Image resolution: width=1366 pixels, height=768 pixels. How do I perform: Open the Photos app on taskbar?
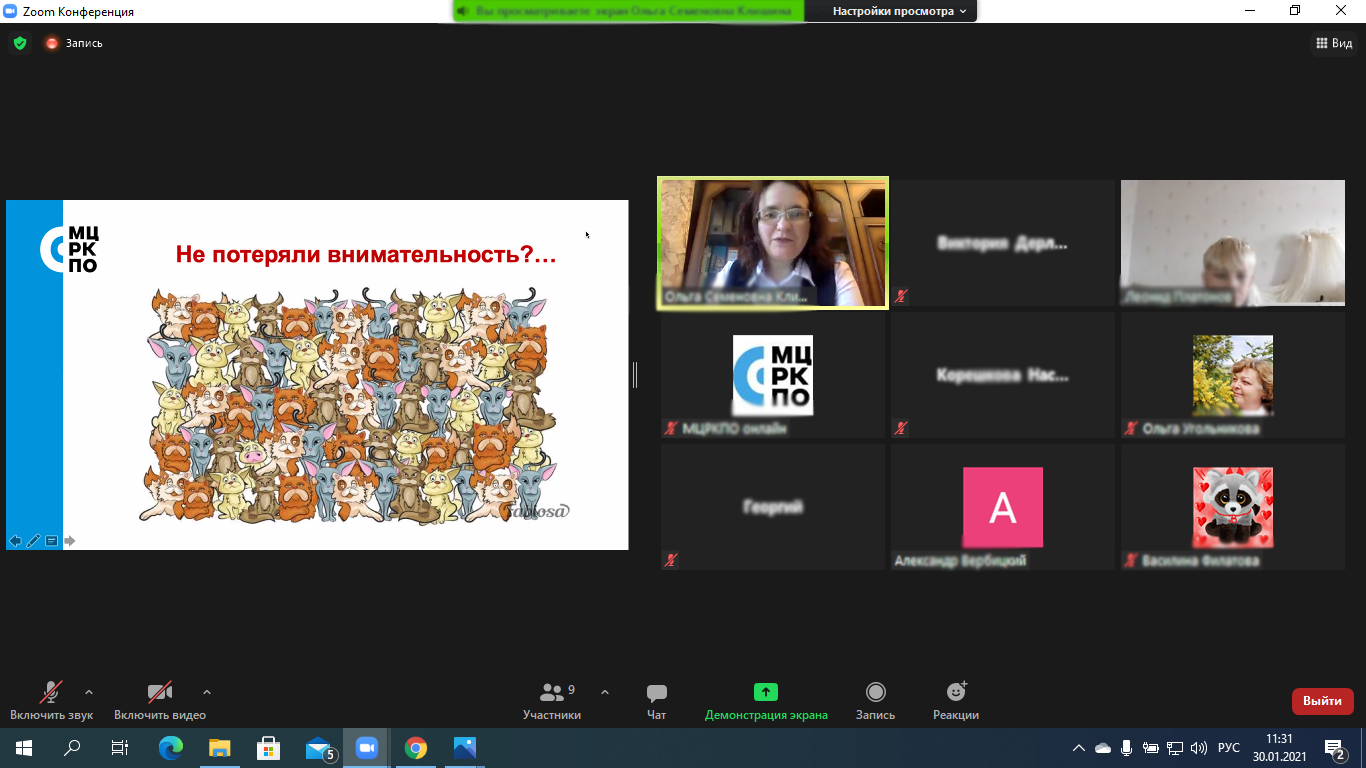pyautogui.click(x=465, y=747)
